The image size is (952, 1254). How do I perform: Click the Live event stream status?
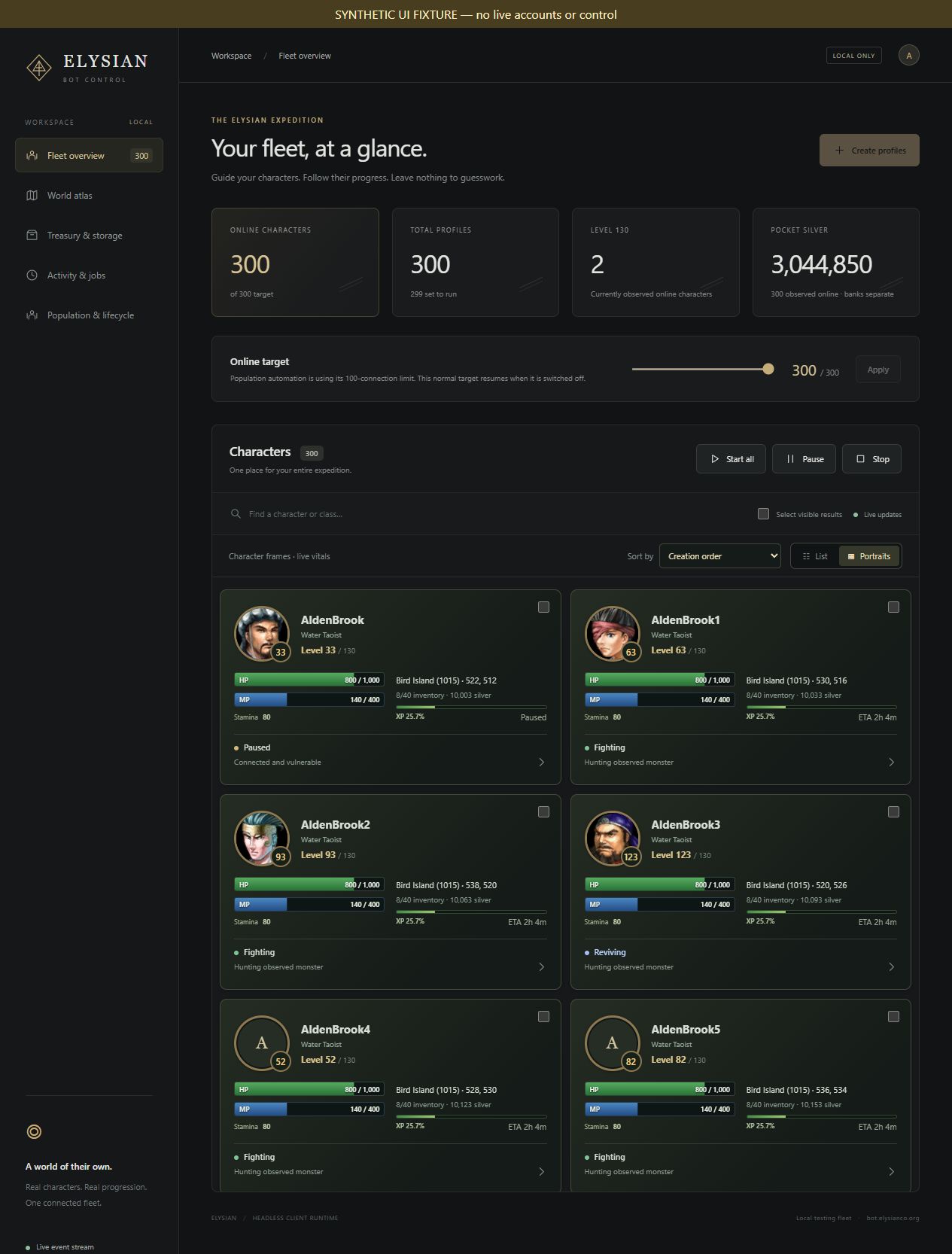pos(59,1247)
